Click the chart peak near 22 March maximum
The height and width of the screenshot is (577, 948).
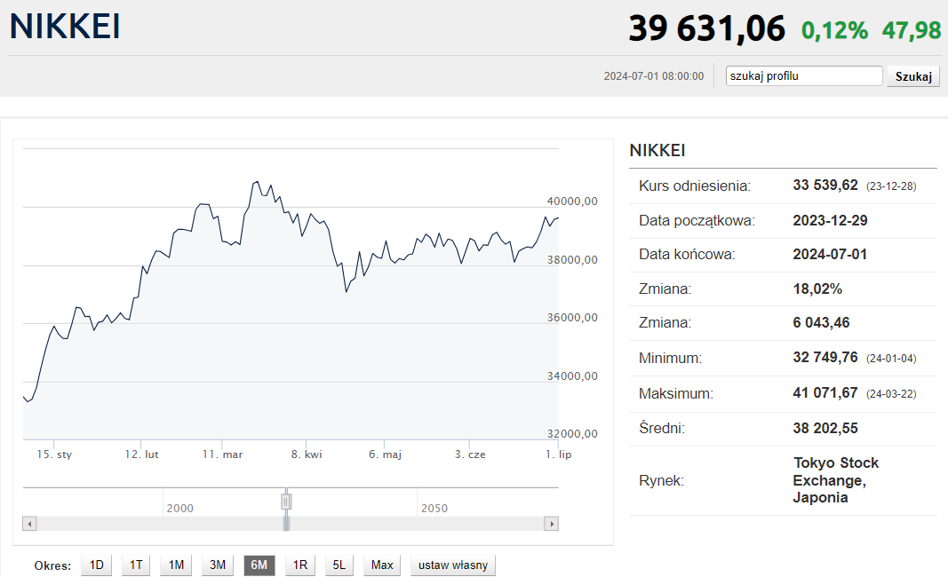(257, 181)
